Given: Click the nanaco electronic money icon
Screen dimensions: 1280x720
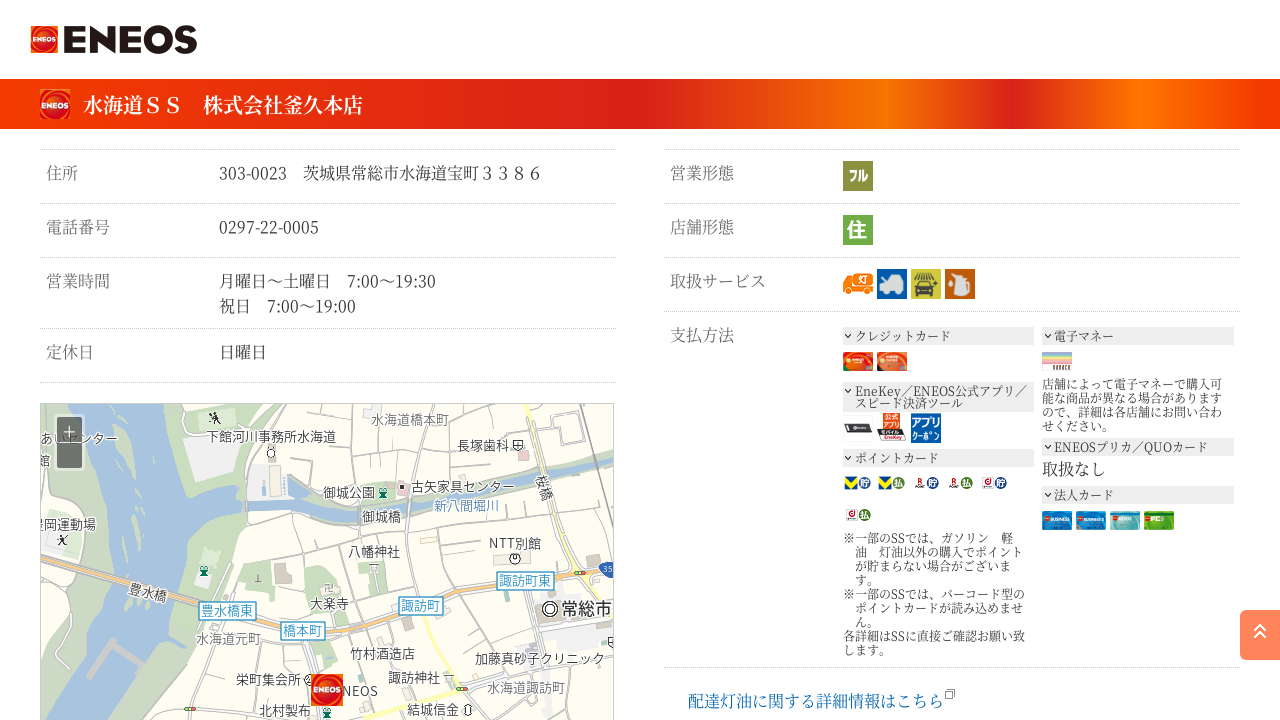Looking at the screenshot, I should (1057, 361).
